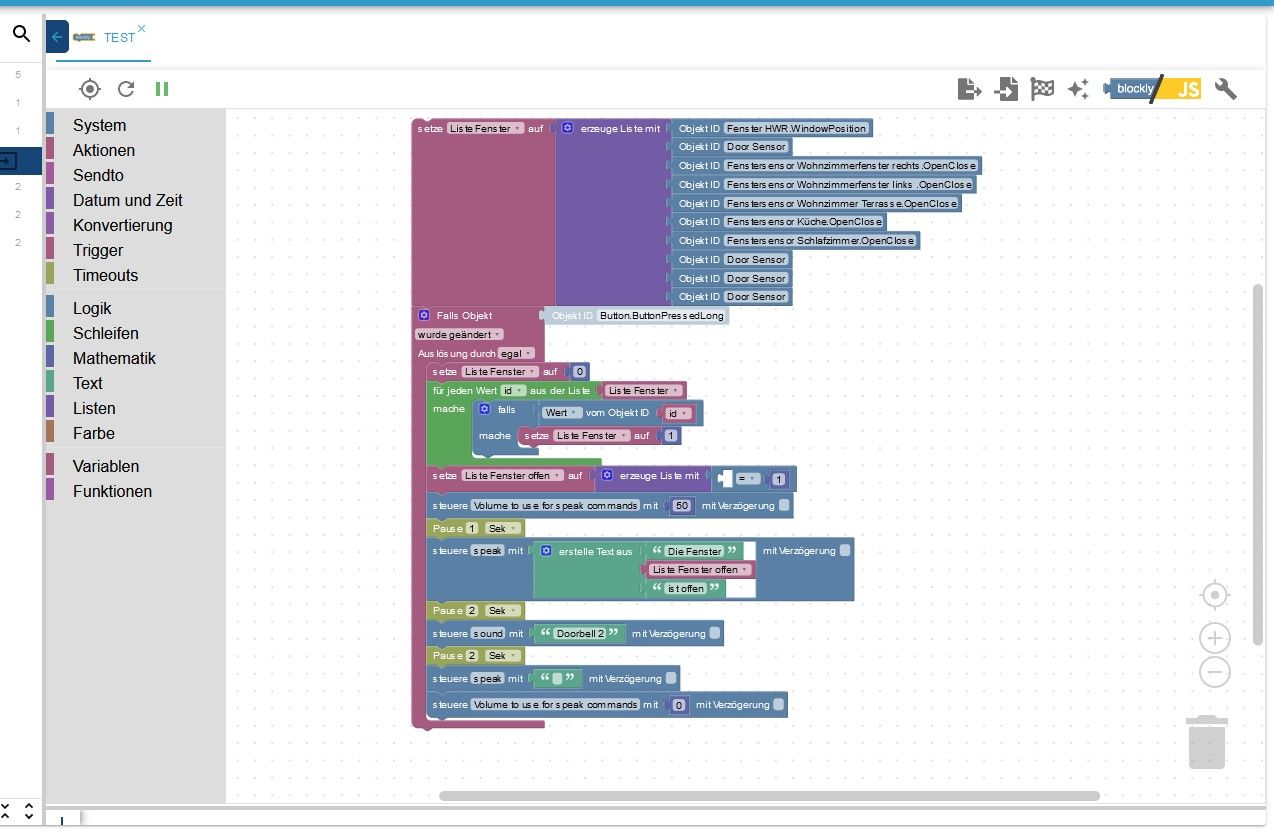Enable delay checkbox on Volume 50 block

784,506
